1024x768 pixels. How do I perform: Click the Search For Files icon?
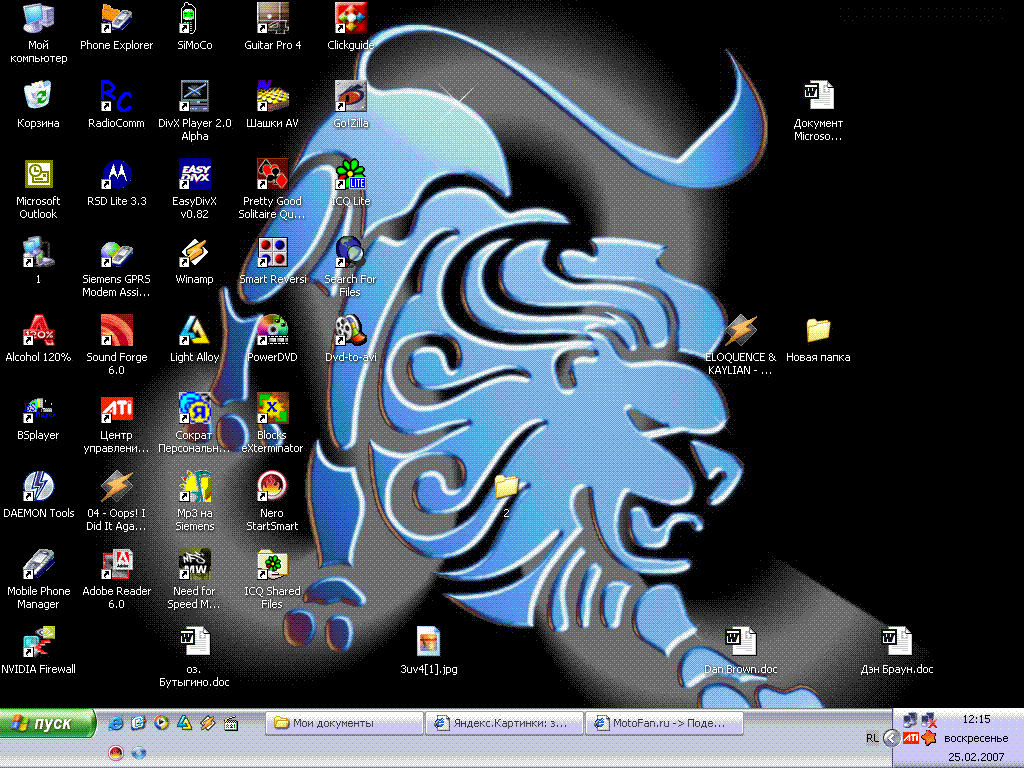[351, 253]
